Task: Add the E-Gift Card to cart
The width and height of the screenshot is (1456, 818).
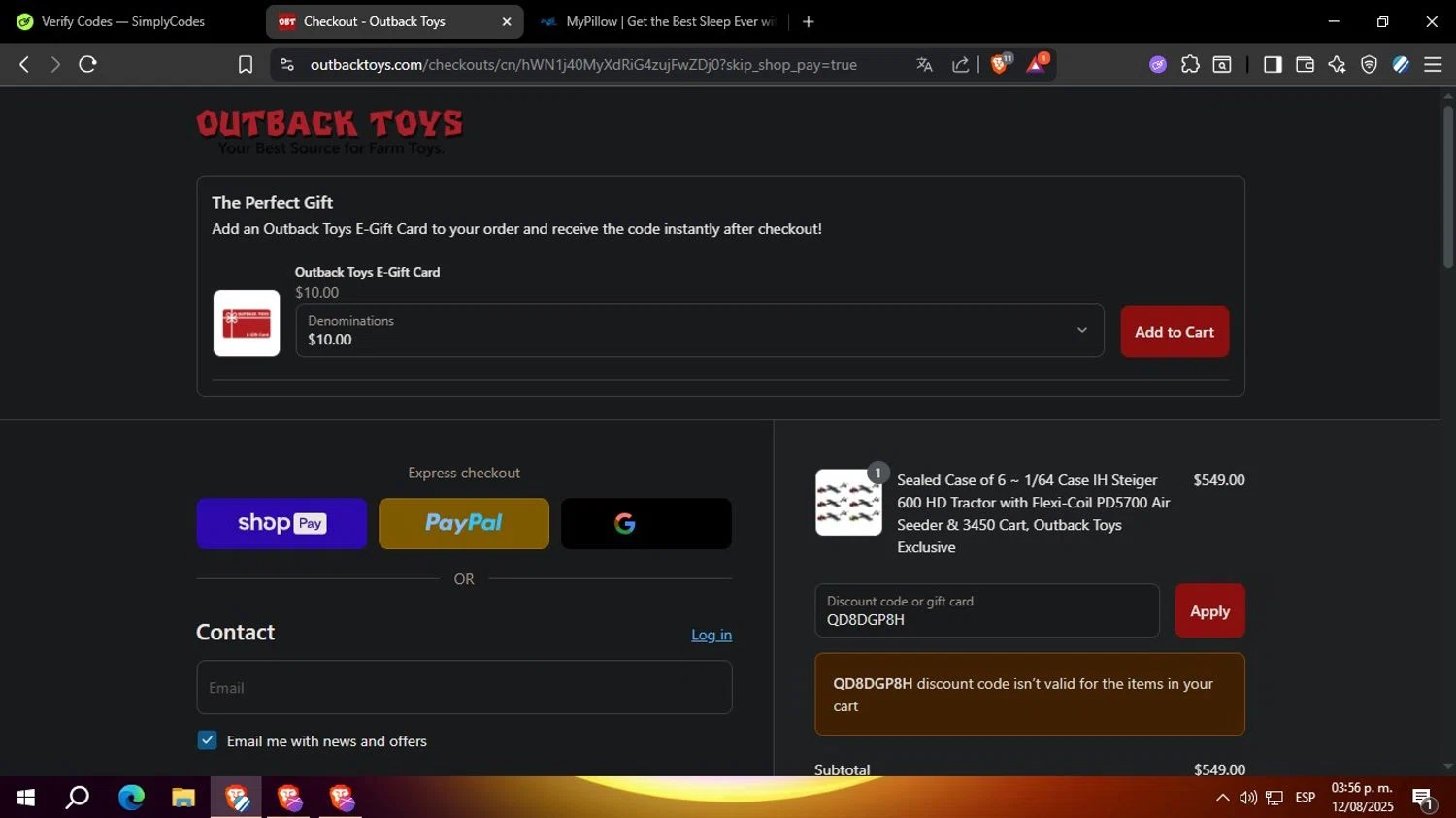Action: pyautogui.click(x=1175, y=332)
